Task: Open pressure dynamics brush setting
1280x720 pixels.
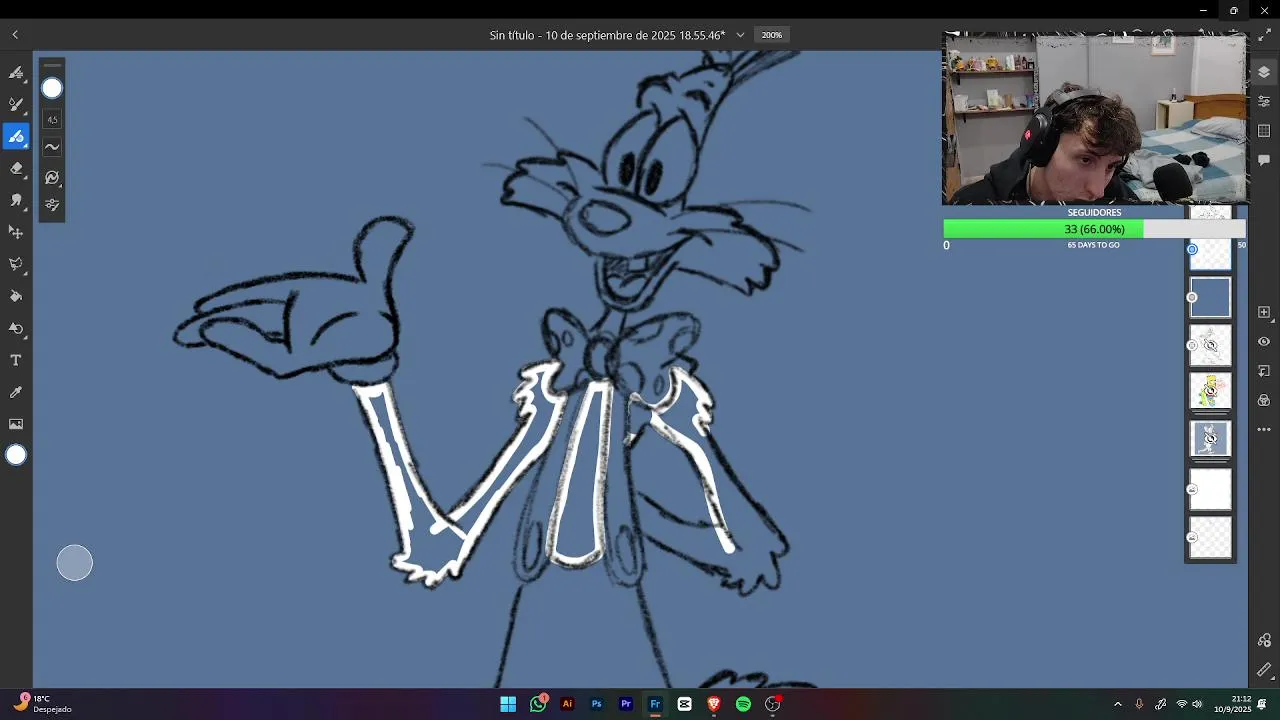Action: (52, 177)
